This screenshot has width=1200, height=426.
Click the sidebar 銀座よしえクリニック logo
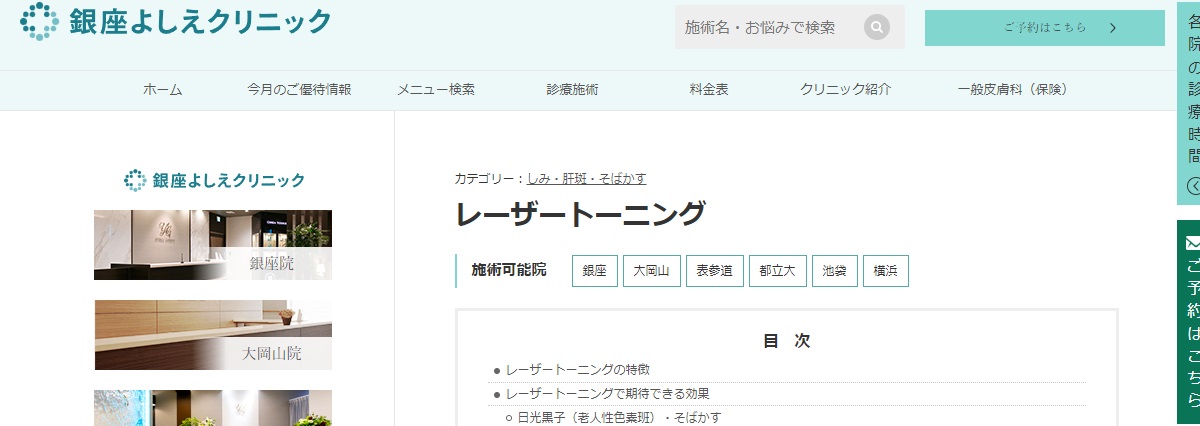[213, 180]
